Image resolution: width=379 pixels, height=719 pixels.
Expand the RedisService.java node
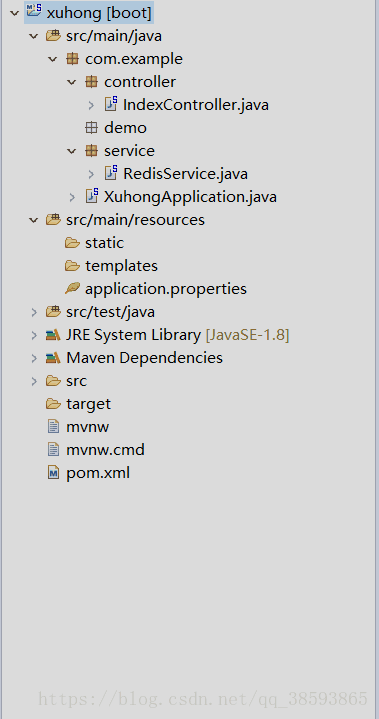(91, 174)
